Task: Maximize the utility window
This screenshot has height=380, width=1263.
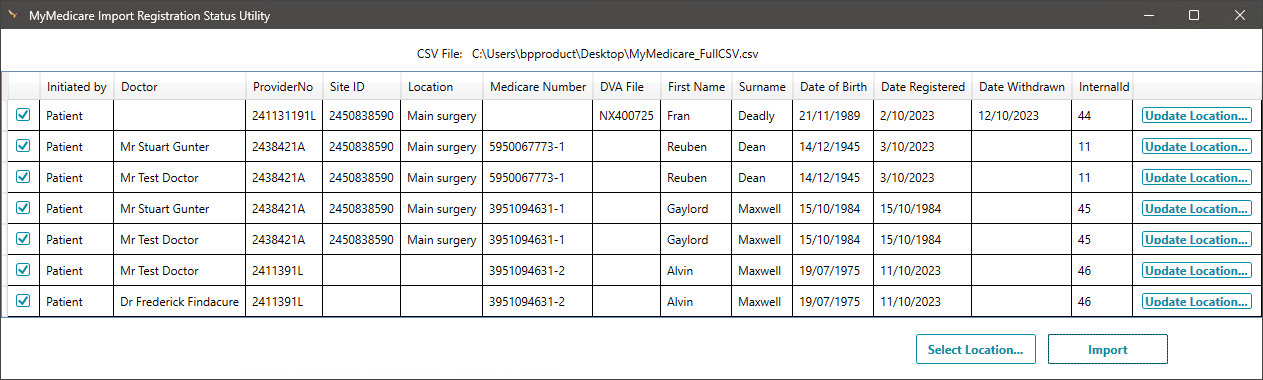Action: coord(1193,16)
